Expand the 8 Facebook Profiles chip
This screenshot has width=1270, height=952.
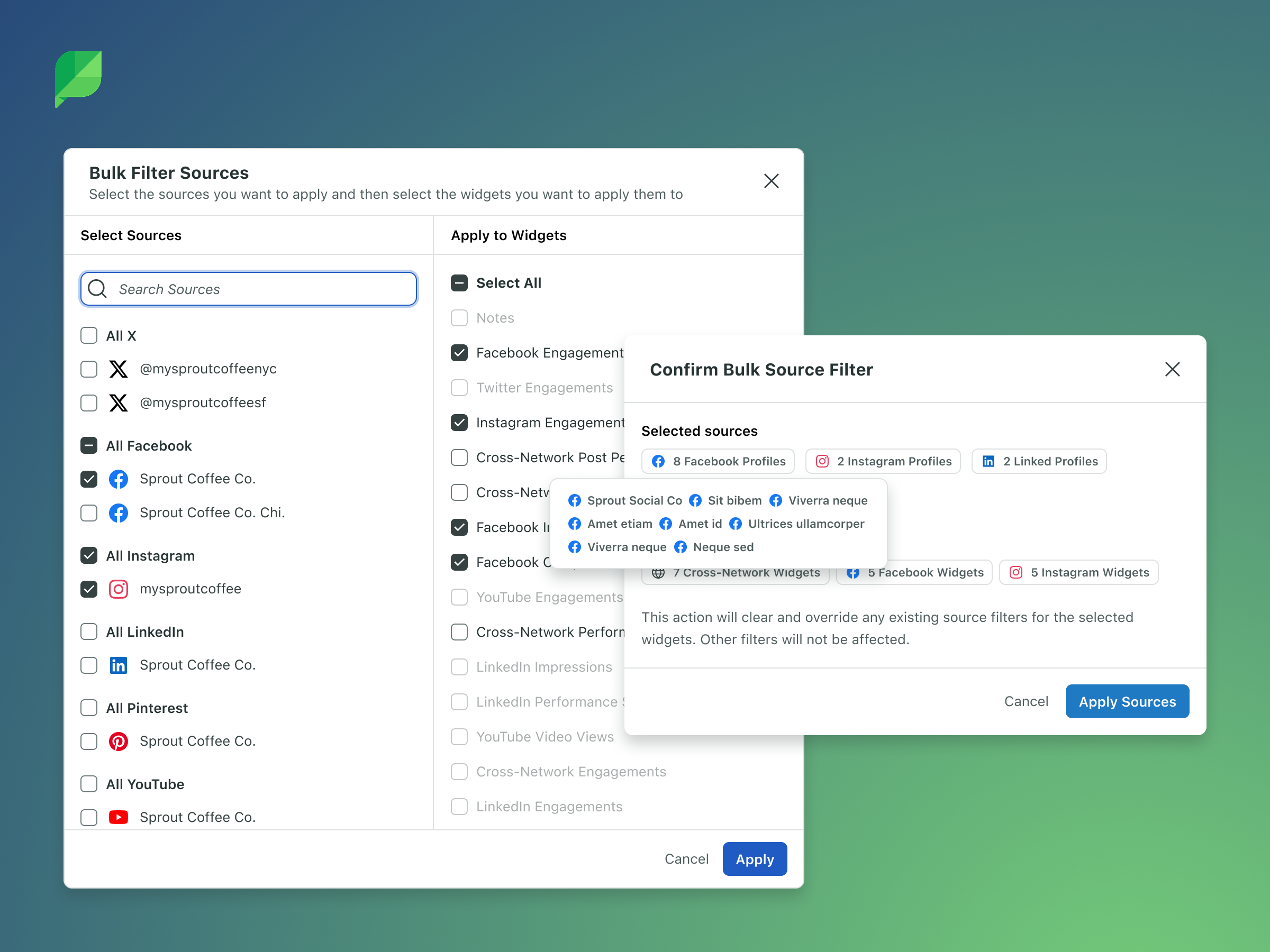point(718,461)
